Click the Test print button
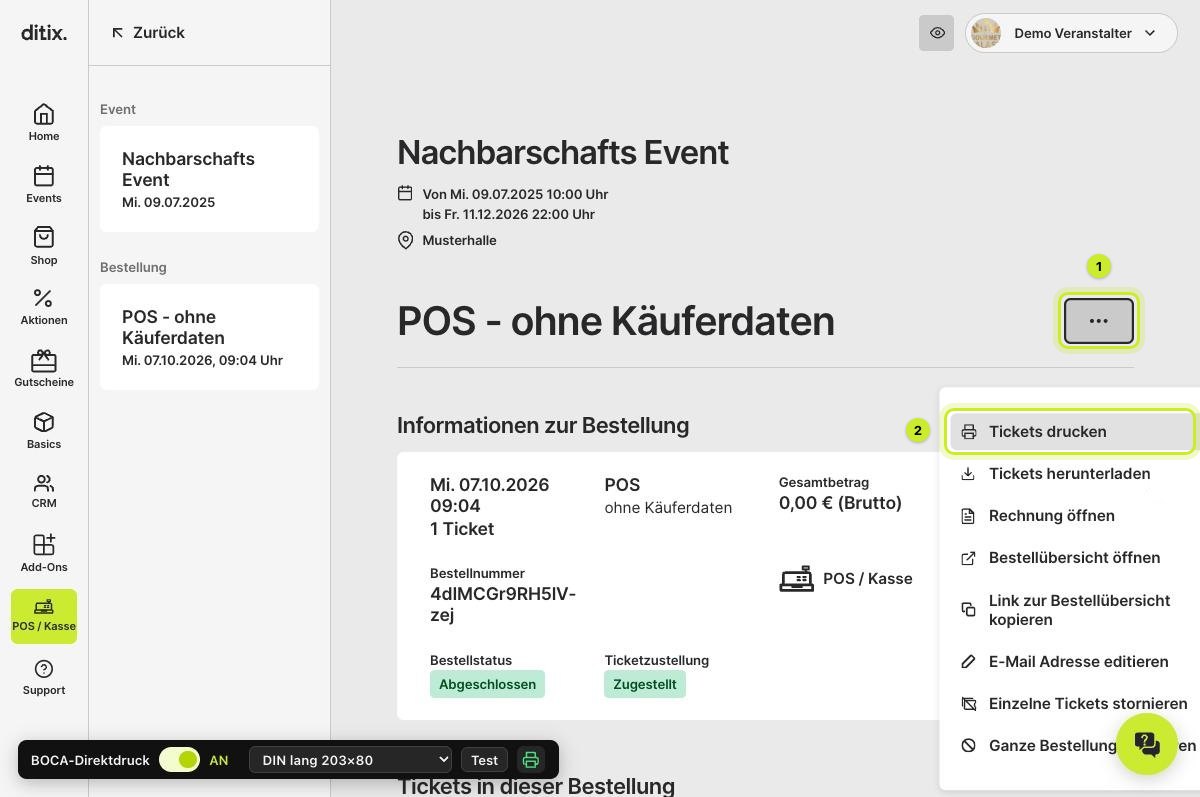 coord(484,760)
